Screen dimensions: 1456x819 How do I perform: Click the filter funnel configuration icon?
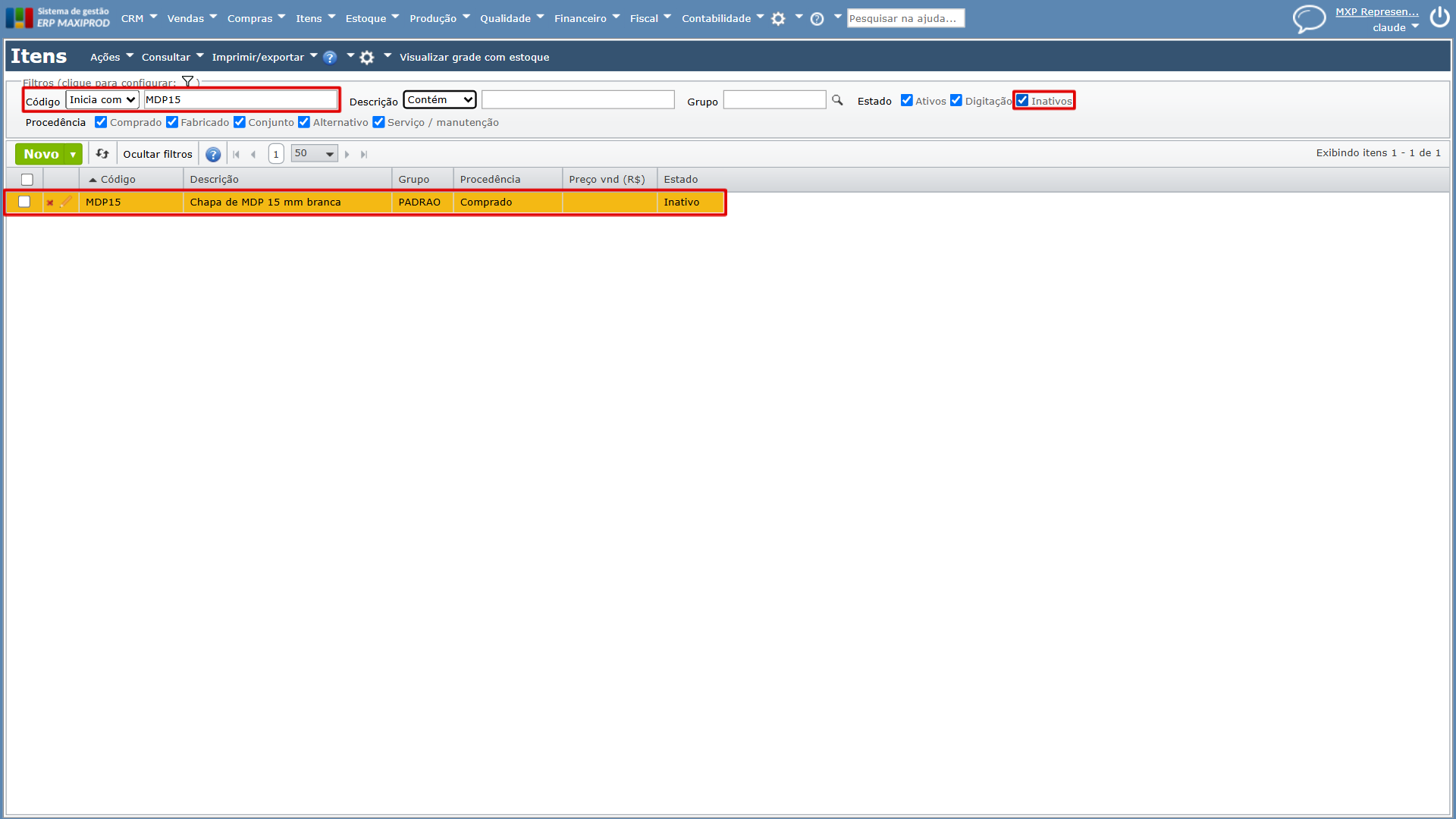(187, 82)
